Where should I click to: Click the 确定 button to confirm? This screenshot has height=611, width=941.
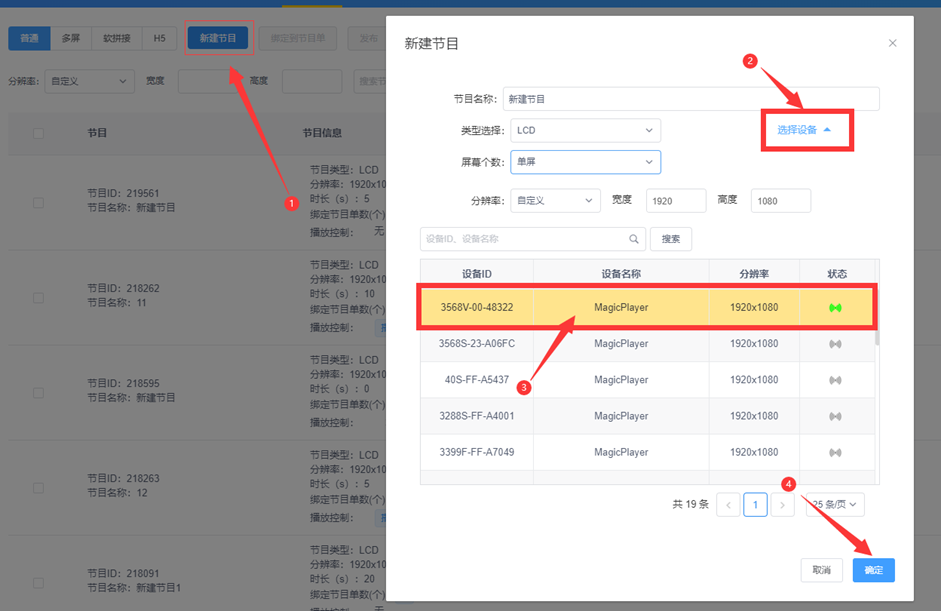[873, 570]
